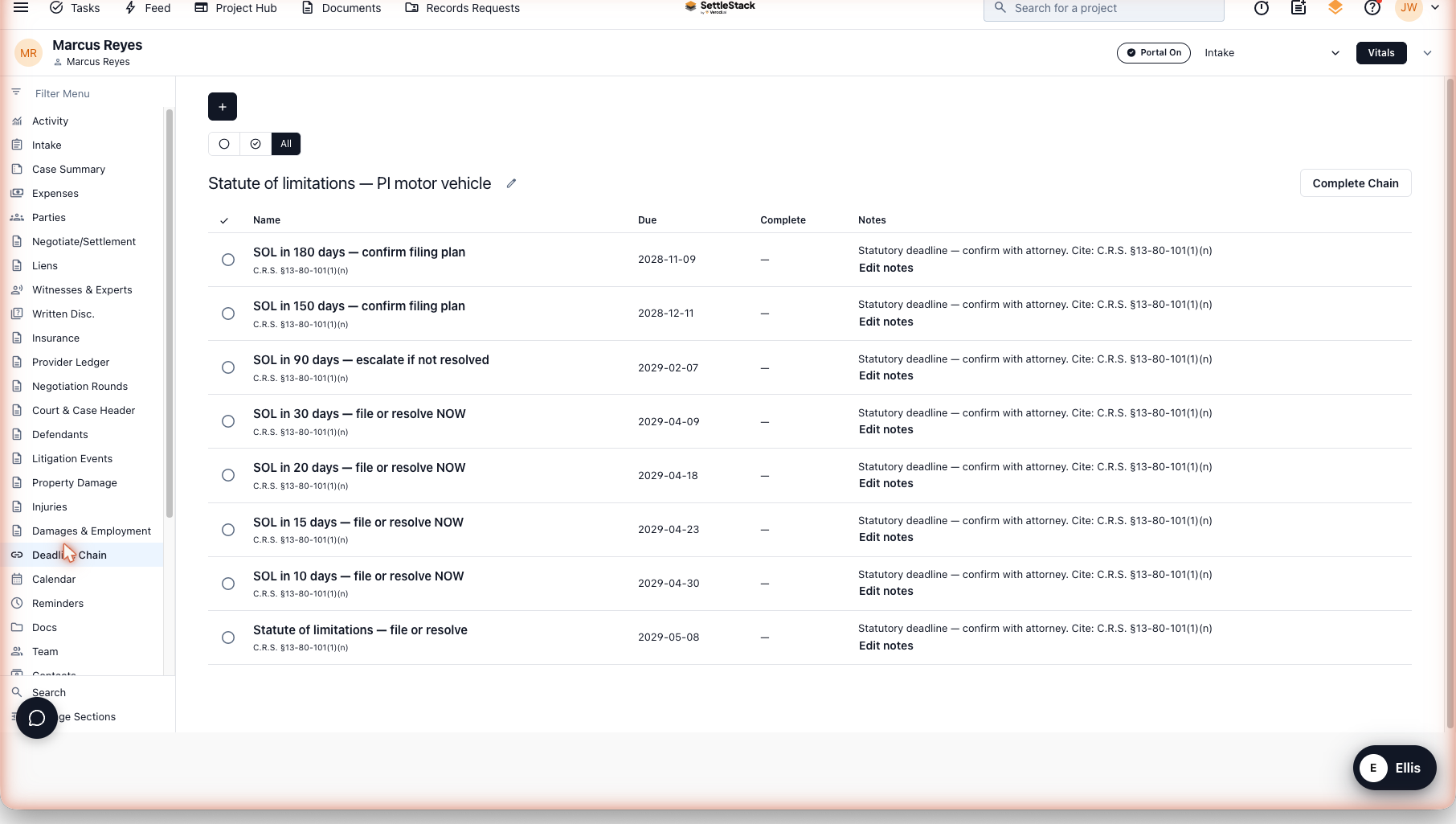Show only completed items filter
The height and width of the screenshot is (824, 1456).
coord(256,144)
